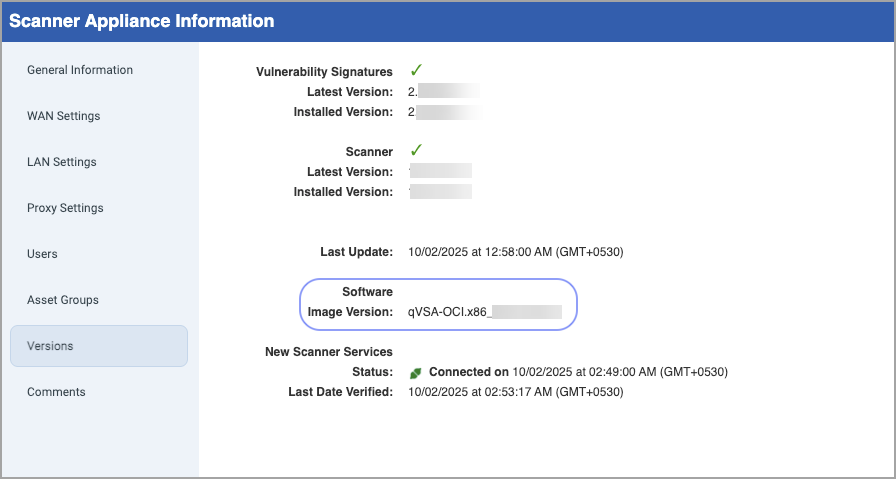The height and width of the screenshot is (479, 896).
Task: Click the Image Version value qVSA-OCI.x86
Action: point(484,312)
